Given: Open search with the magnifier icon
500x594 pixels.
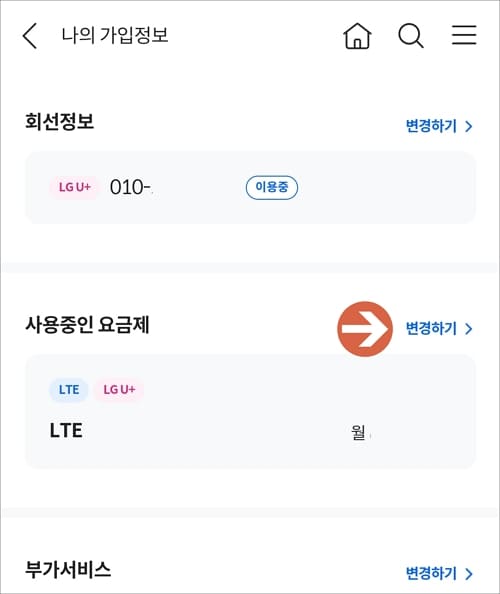Looking at the screenshot, I should tap(411, 36).
